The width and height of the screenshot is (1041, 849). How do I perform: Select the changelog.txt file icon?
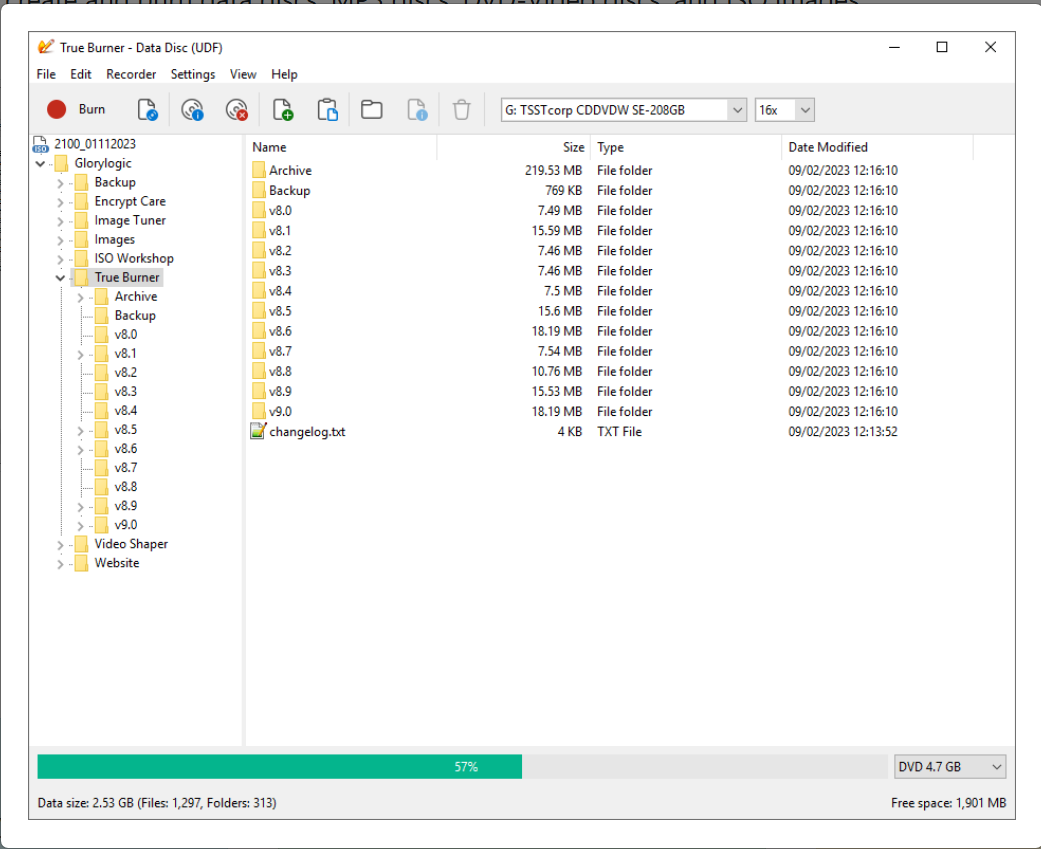click(259, 432)
